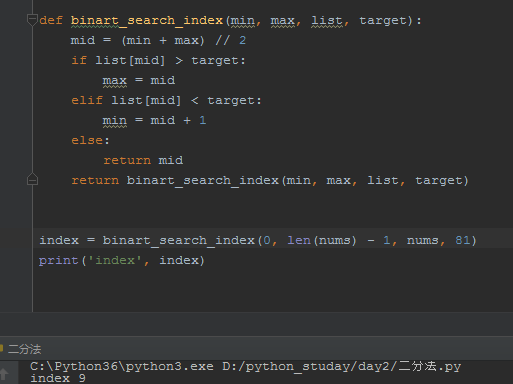Image resolution: width=513 pixels, height=384 pixels.
Task: Collapse the binart_search_index function fold marker
Action: 32,20
